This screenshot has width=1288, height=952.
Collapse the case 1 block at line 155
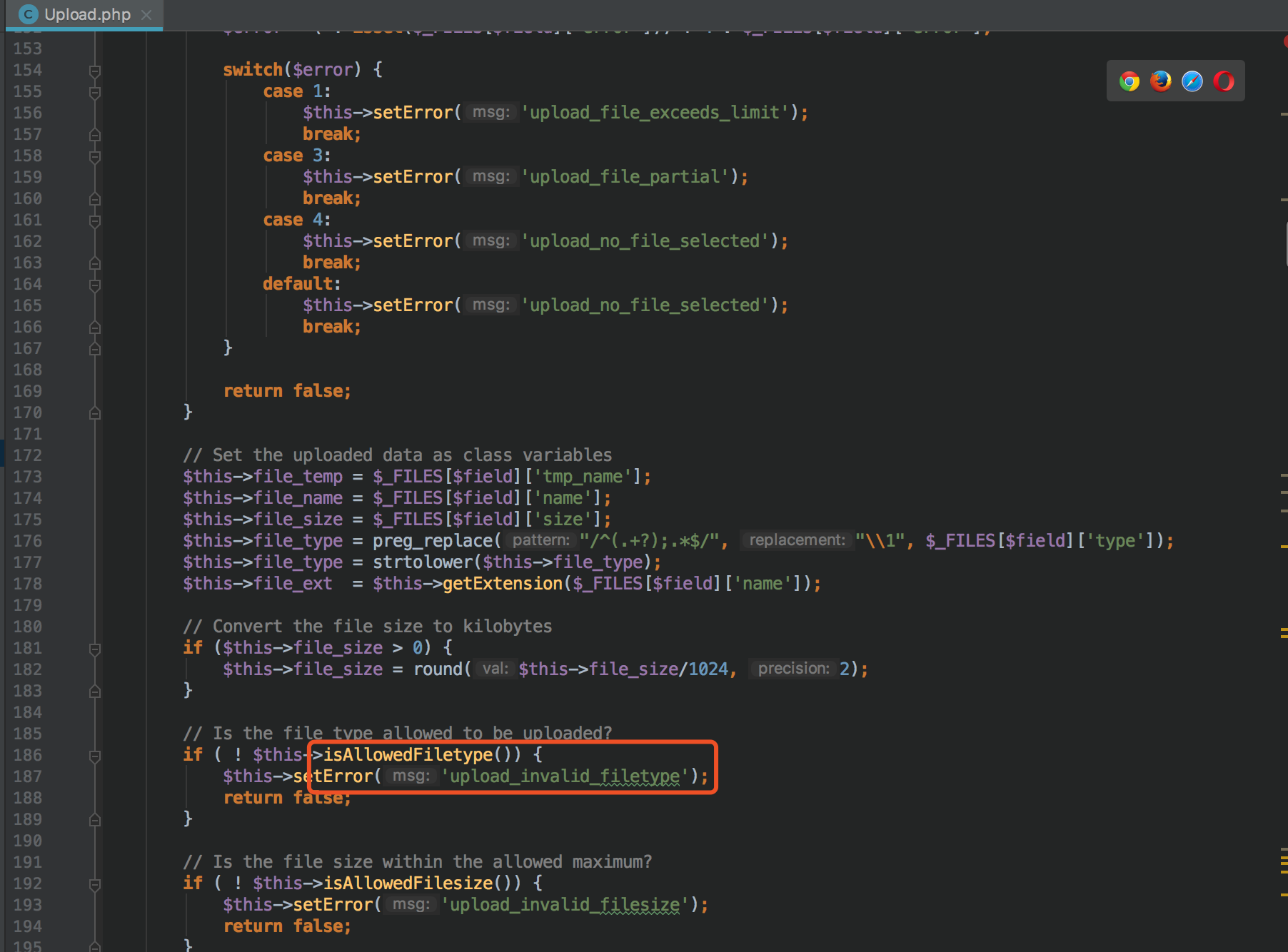pyautogui.click(x=95, y=91)
